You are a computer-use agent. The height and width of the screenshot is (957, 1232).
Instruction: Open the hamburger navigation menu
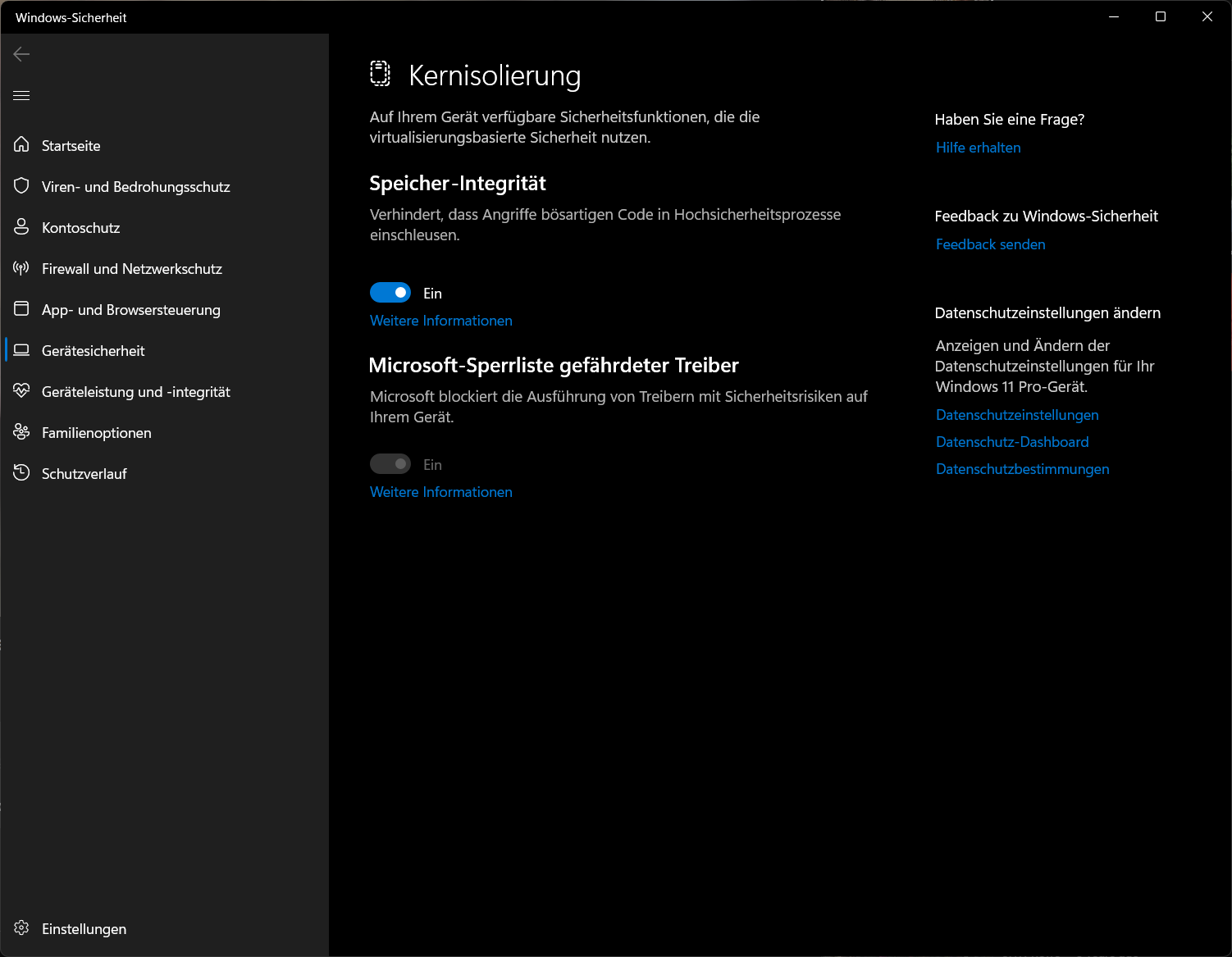pos(21,95)
